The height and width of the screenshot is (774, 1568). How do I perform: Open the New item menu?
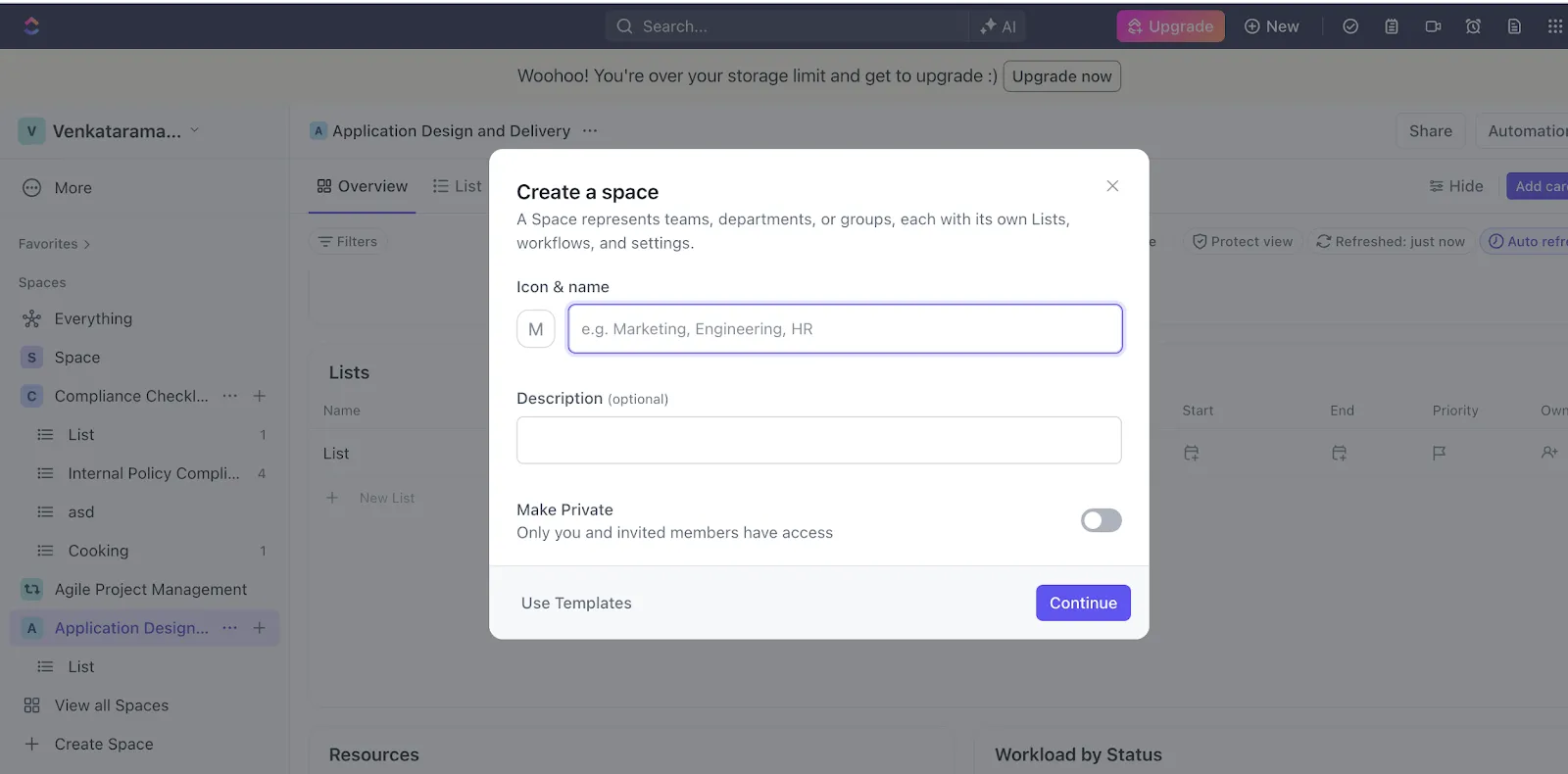[1271, 26]
